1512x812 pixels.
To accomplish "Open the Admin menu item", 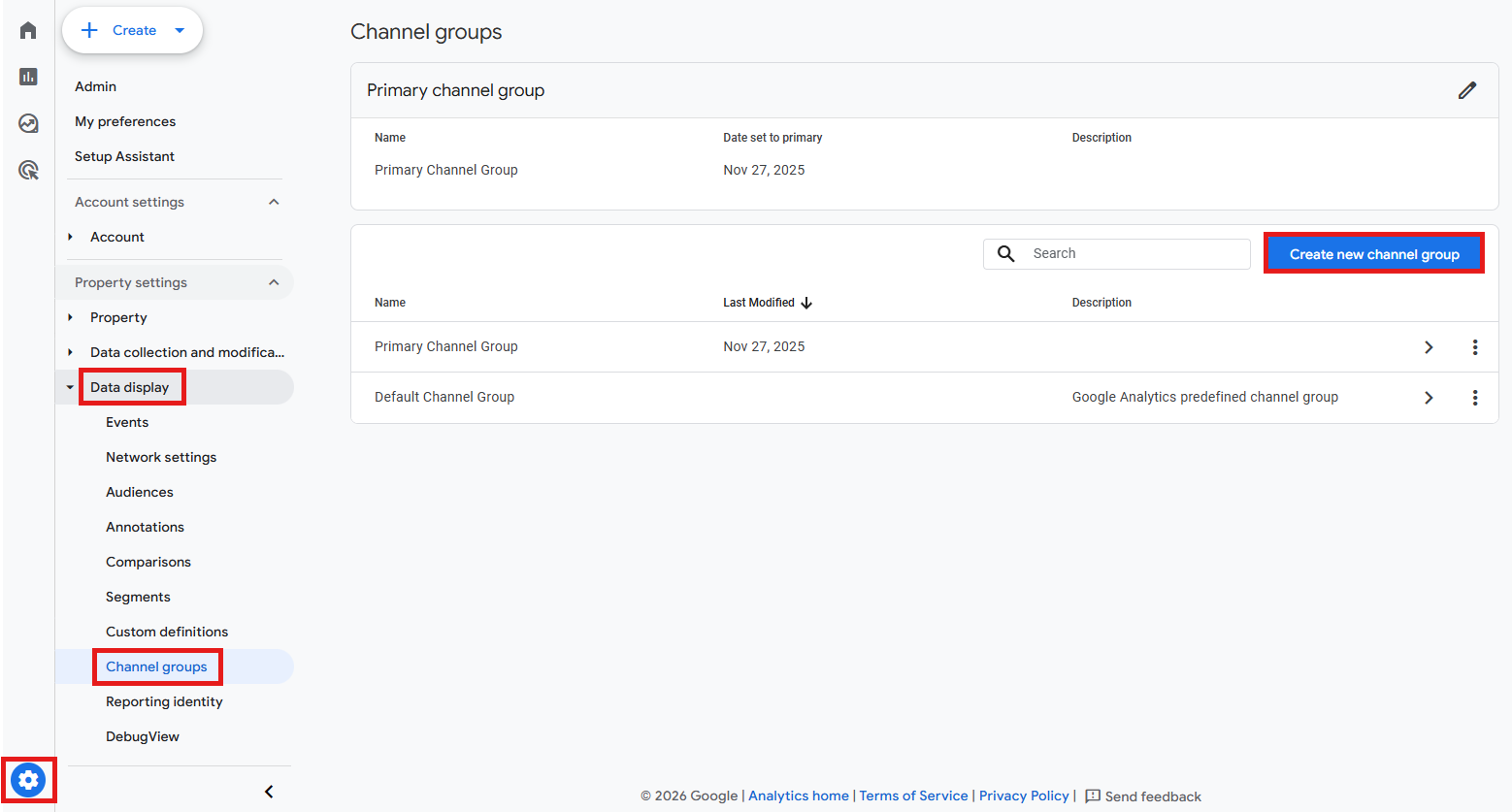I will point(95,86).
